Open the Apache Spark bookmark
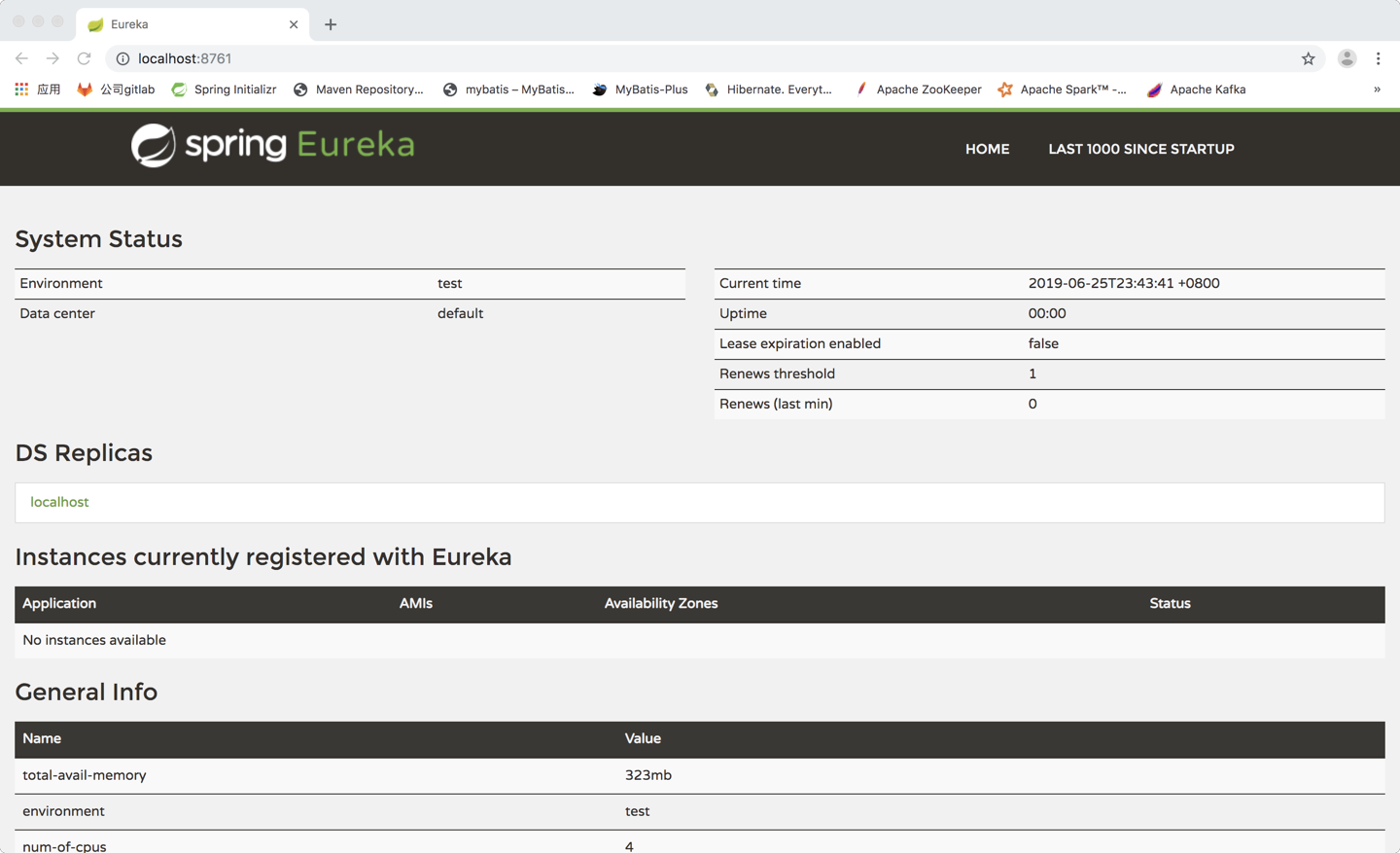The height and width of the screenshot is (853, 1400). (1062, 89)
